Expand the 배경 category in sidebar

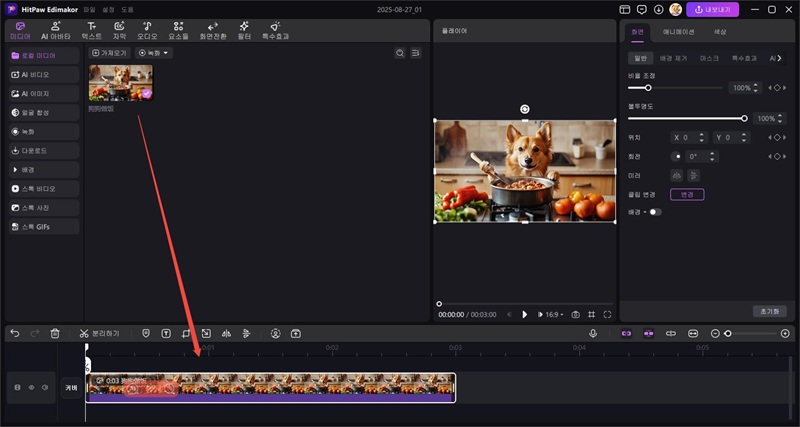pos(44,169)
